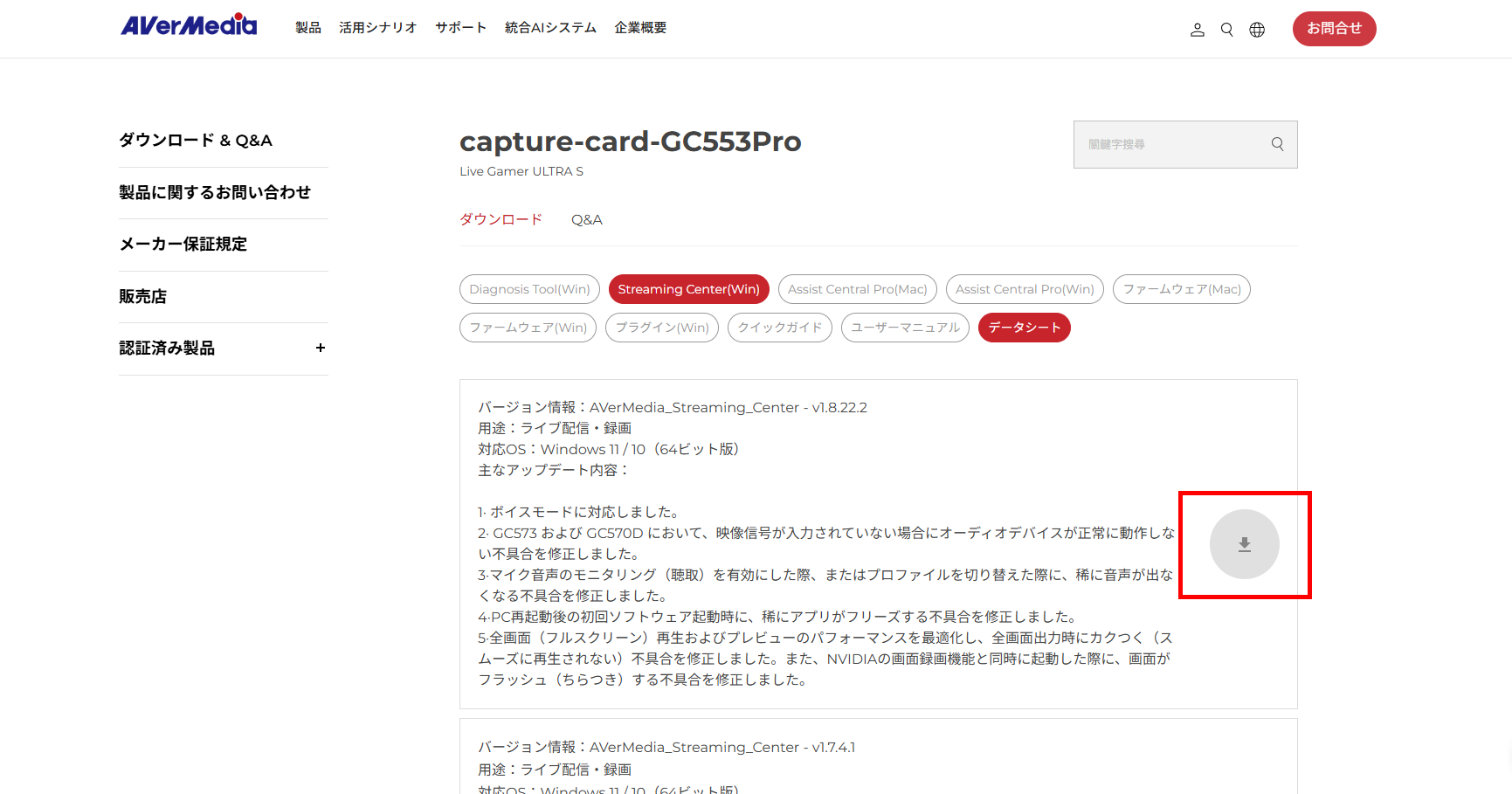Click the v1.8.22.2 version info line
The height and width of the screenshot is (794, 1512).
(x=673, y=407)
